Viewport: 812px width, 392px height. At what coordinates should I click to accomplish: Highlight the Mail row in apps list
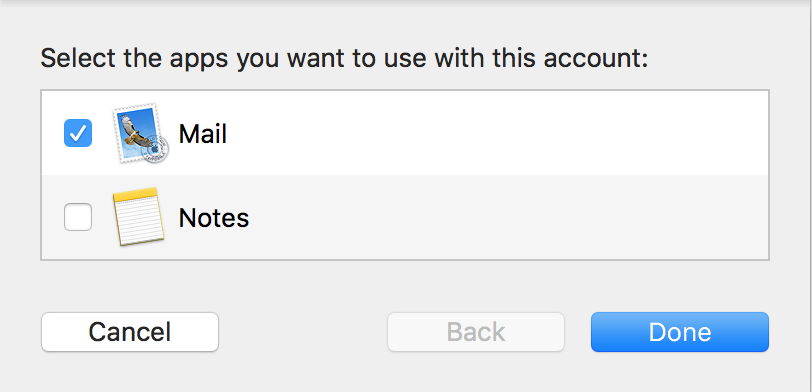[x=405, y=133]
